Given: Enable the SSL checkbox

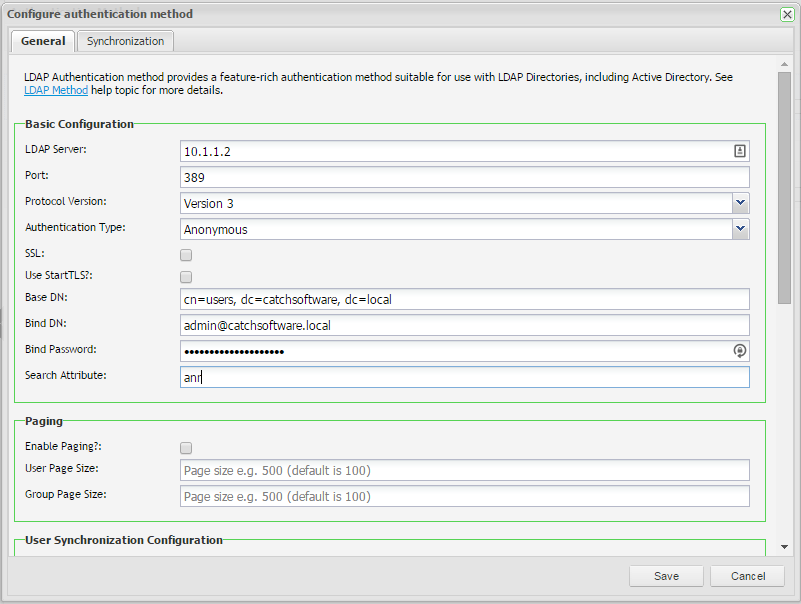Looking at the screenshot, I should click(x=186, y=255).
